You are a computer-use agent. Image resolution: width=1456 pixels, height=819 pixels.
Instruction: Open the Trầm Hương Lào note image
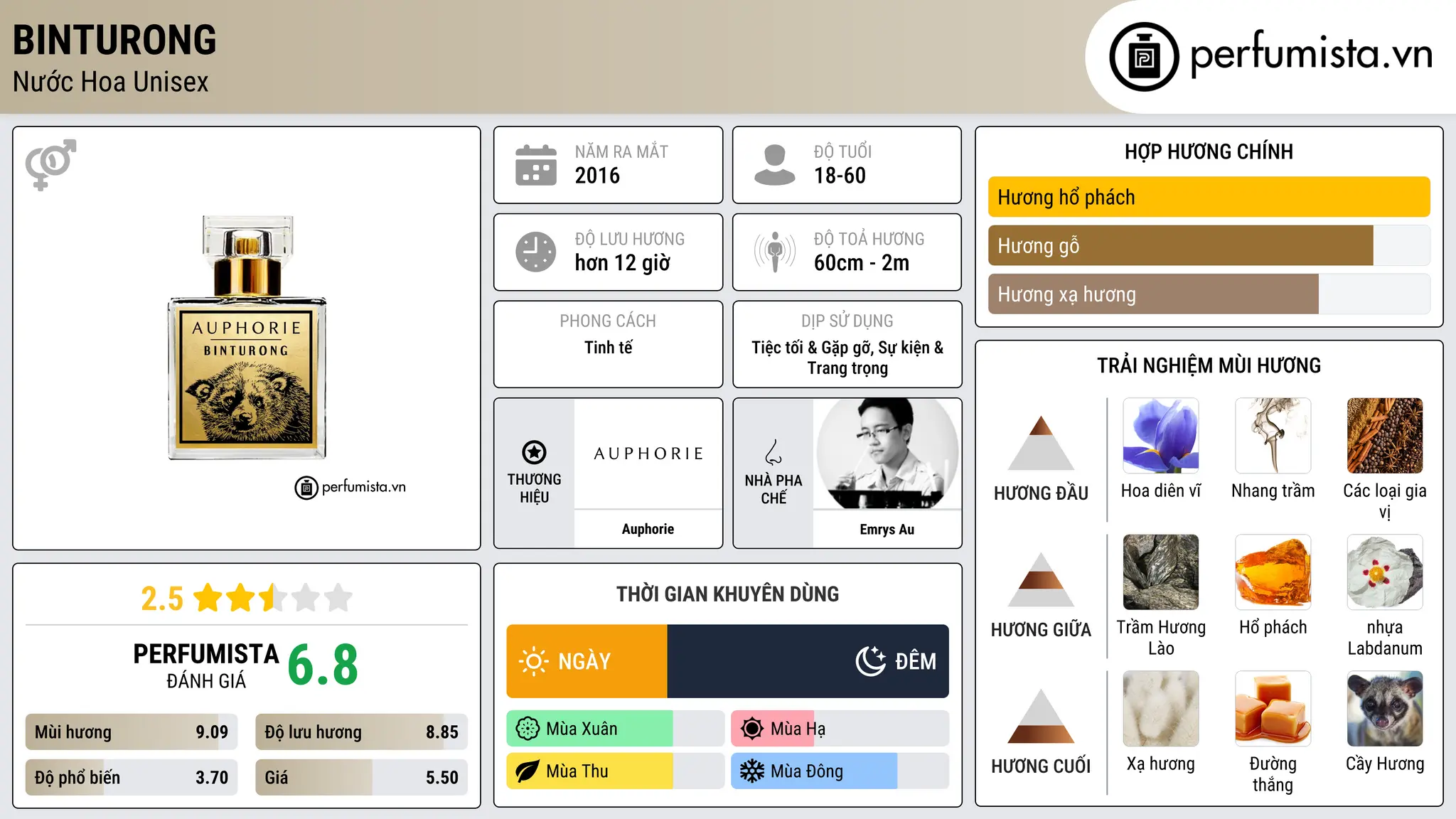point(1161,572)
